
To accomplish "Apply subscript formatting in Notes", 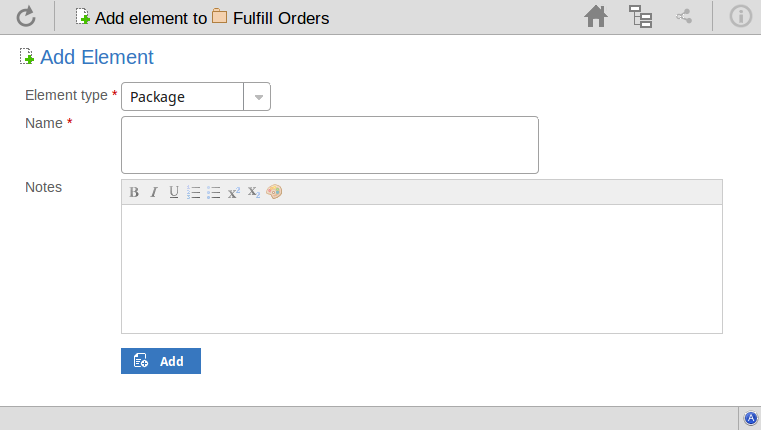I will [x=254, y=192].
